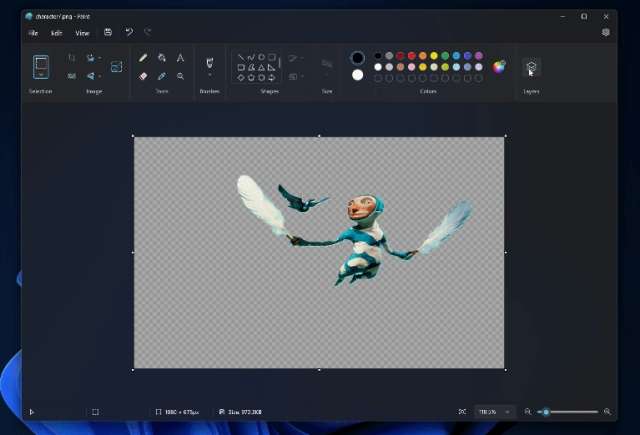Screen dimensions: 640x435
Task: Pick the Text tool
Action: tap(180, 58)
